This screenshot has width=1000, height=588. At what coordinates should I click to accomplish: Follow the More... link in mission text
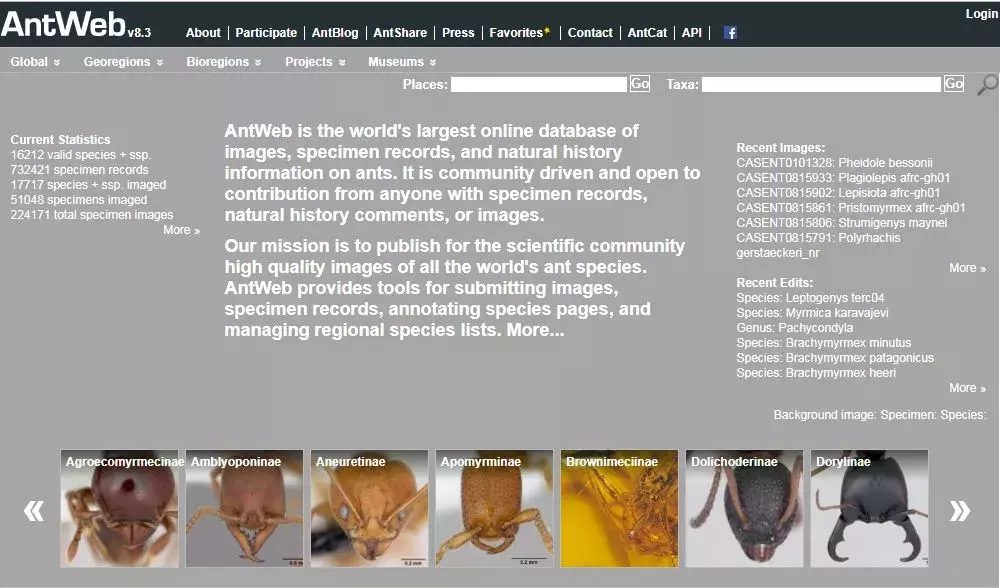pyautogui.click(x=535, y=330)
